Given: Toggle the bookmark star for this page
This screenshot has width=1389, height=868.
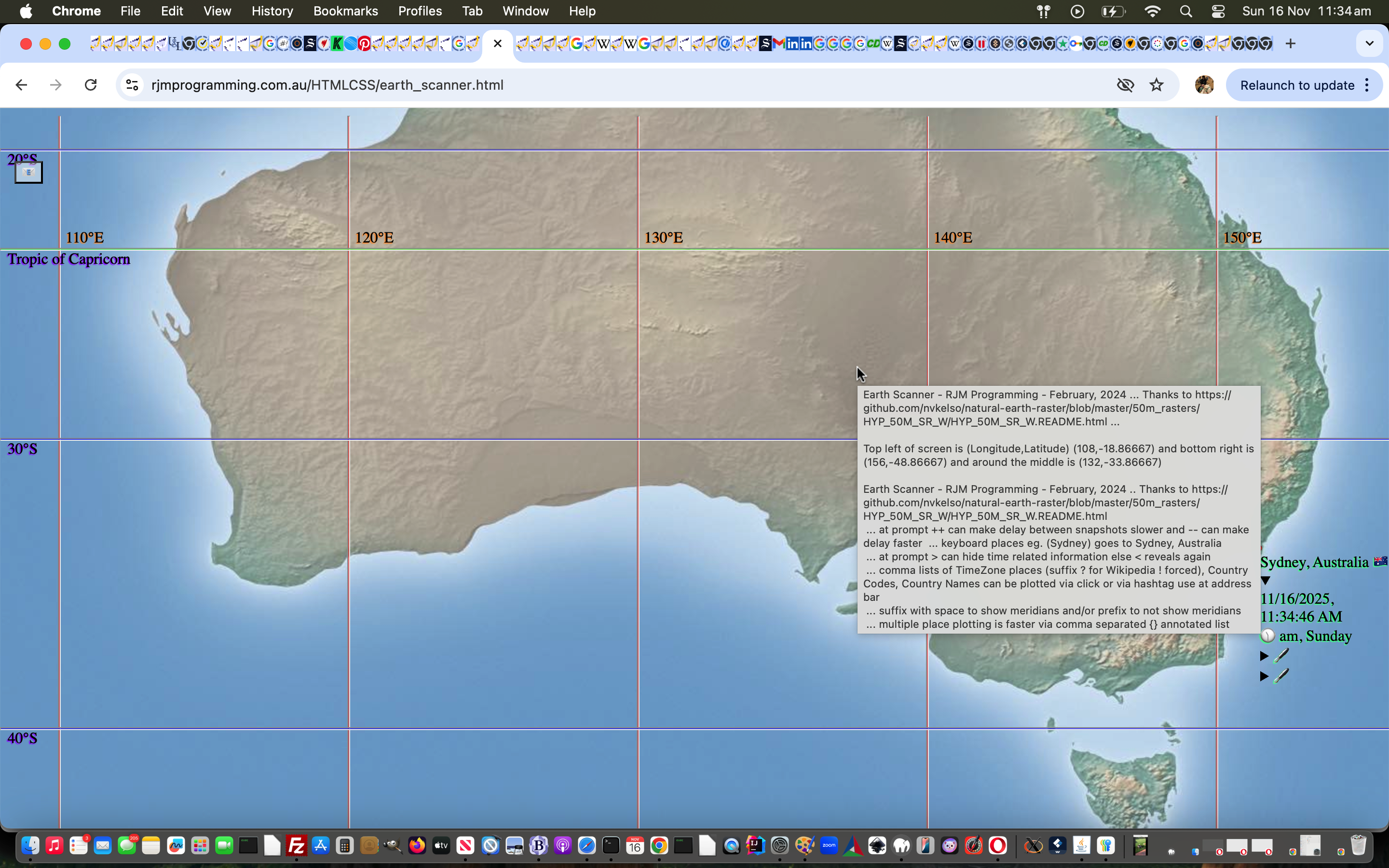Looking at the screenshot, I should (x=1157, y=84).
